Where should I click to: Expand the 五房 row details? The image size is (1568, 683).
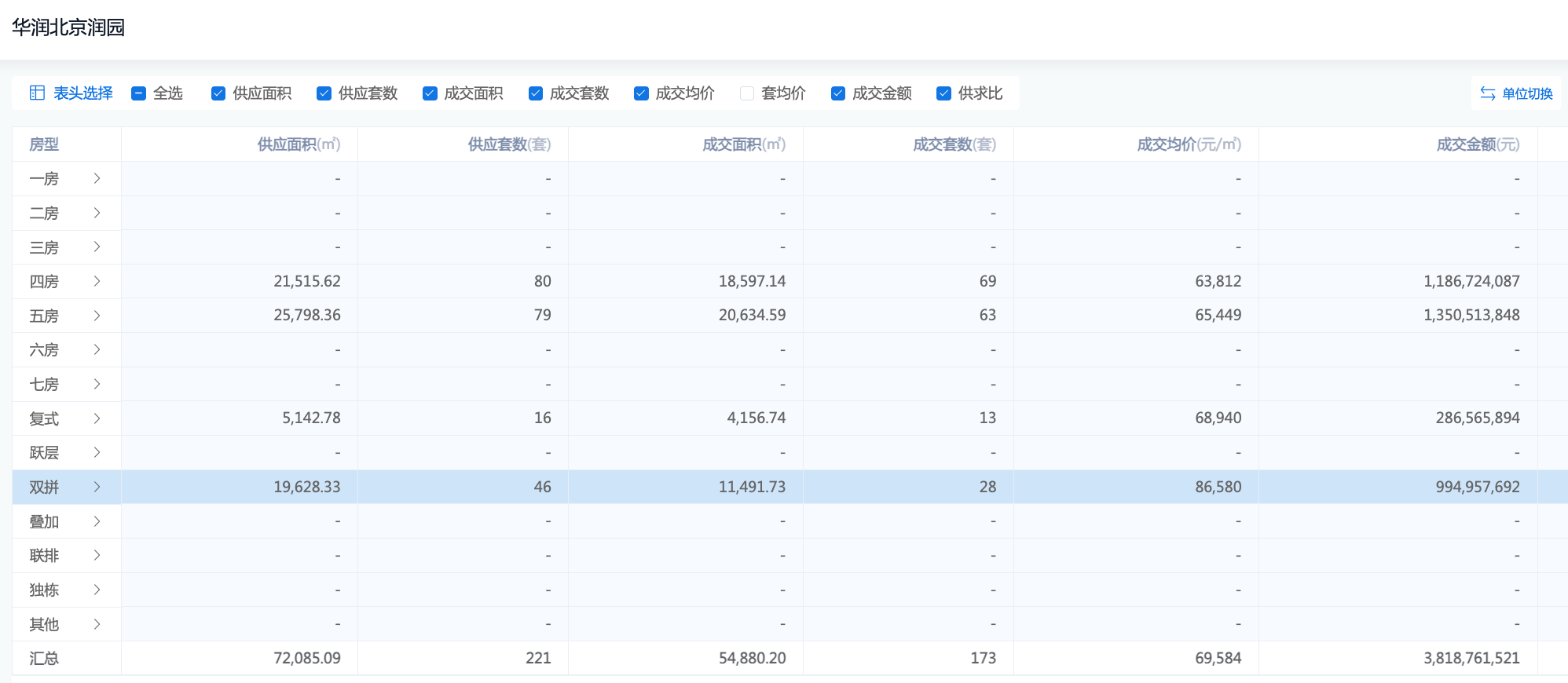click(97, 316)
